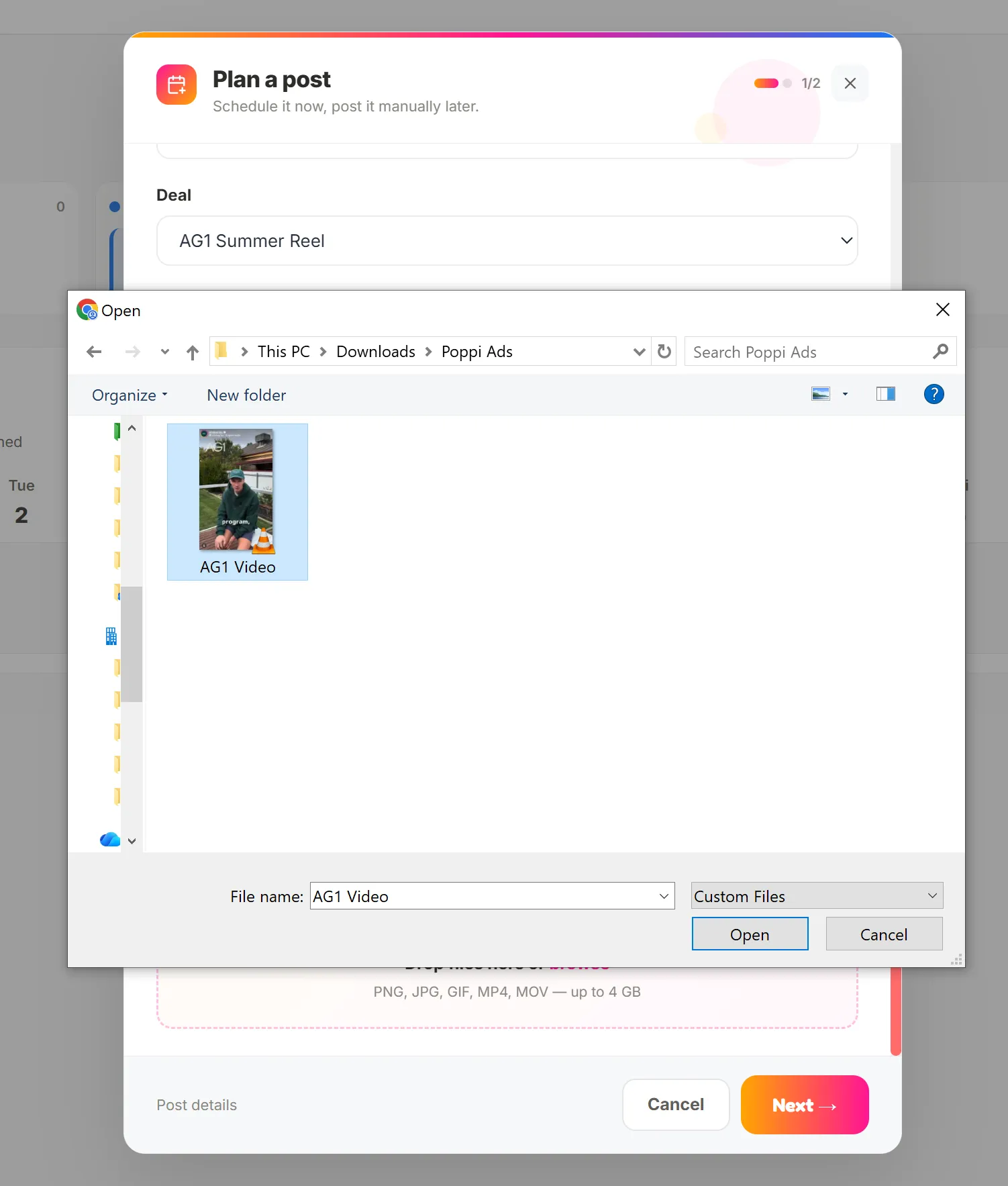Viewport: 1008px width, 1186px height.
Task: Close the Open dialog window
Action: [x=942, y=309]
